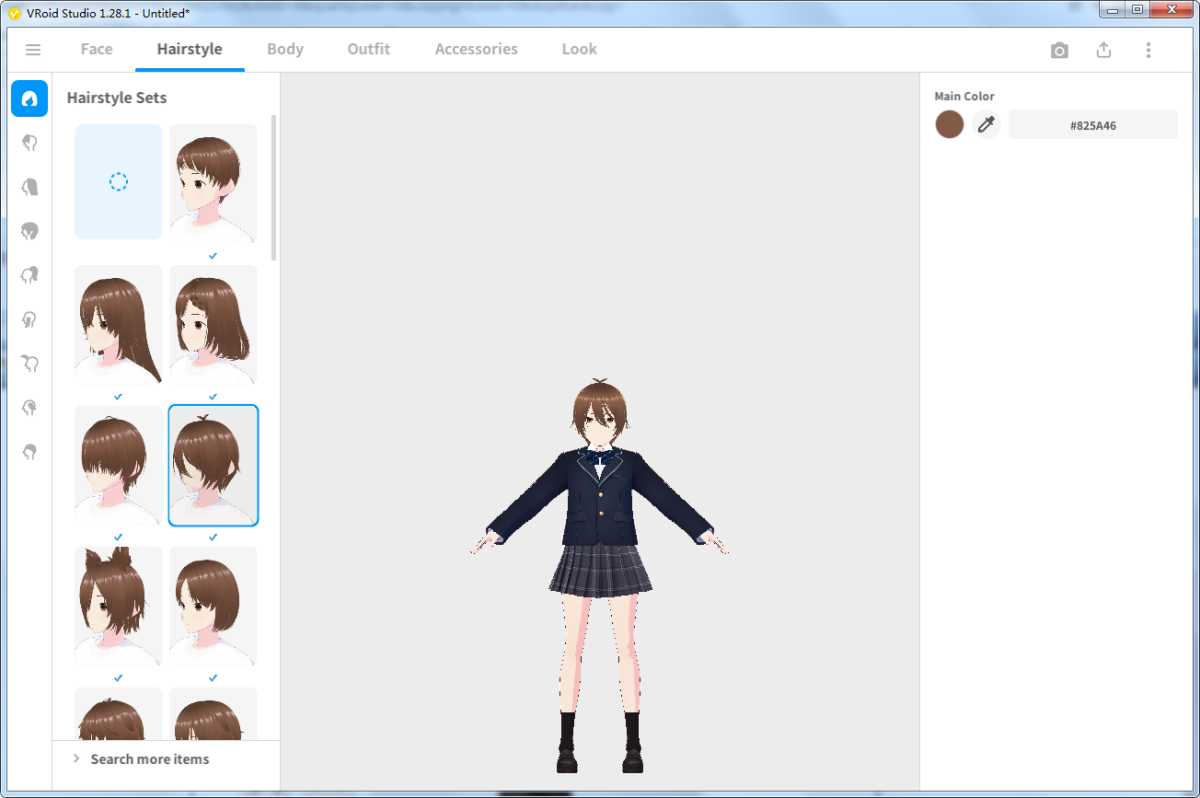This screenshot has width=1200, height=798.
Task: Toggle selection of the top-right hairstyle thumbnail
Action: pyautogui.click(x=213, y=182)
